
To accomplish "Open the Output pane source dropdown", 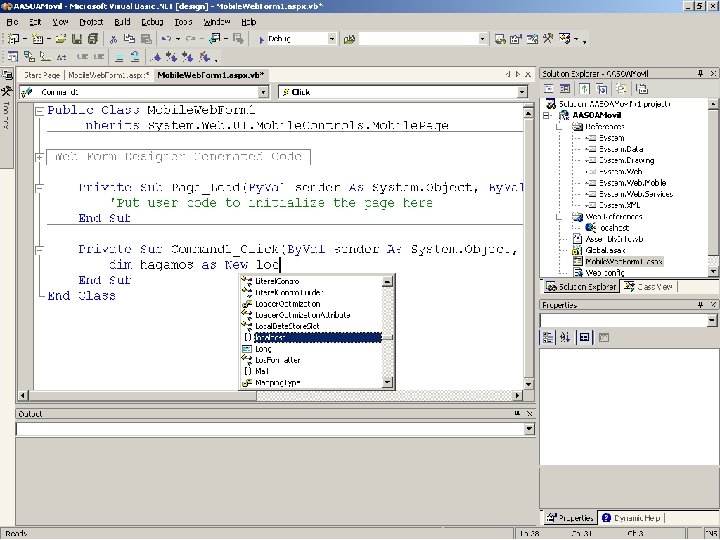I will 529,428.
